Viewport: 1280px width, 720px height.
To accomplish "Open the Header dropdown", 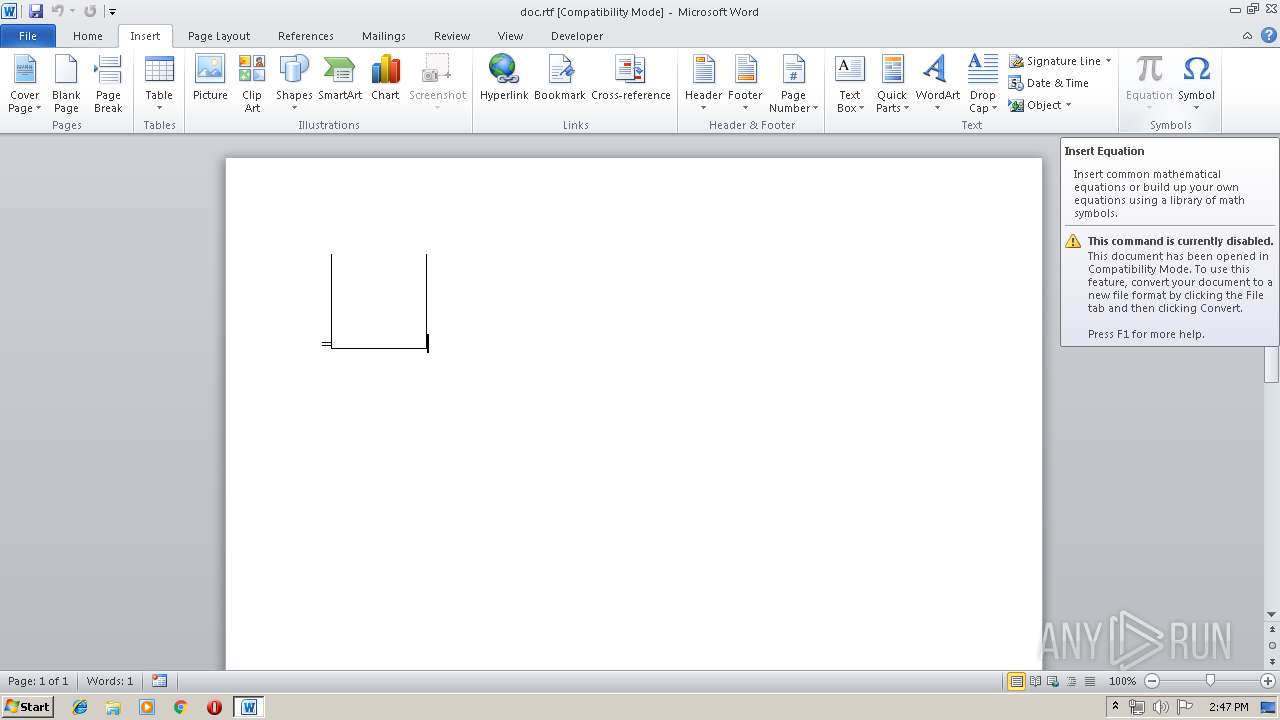I will [703, 84].
